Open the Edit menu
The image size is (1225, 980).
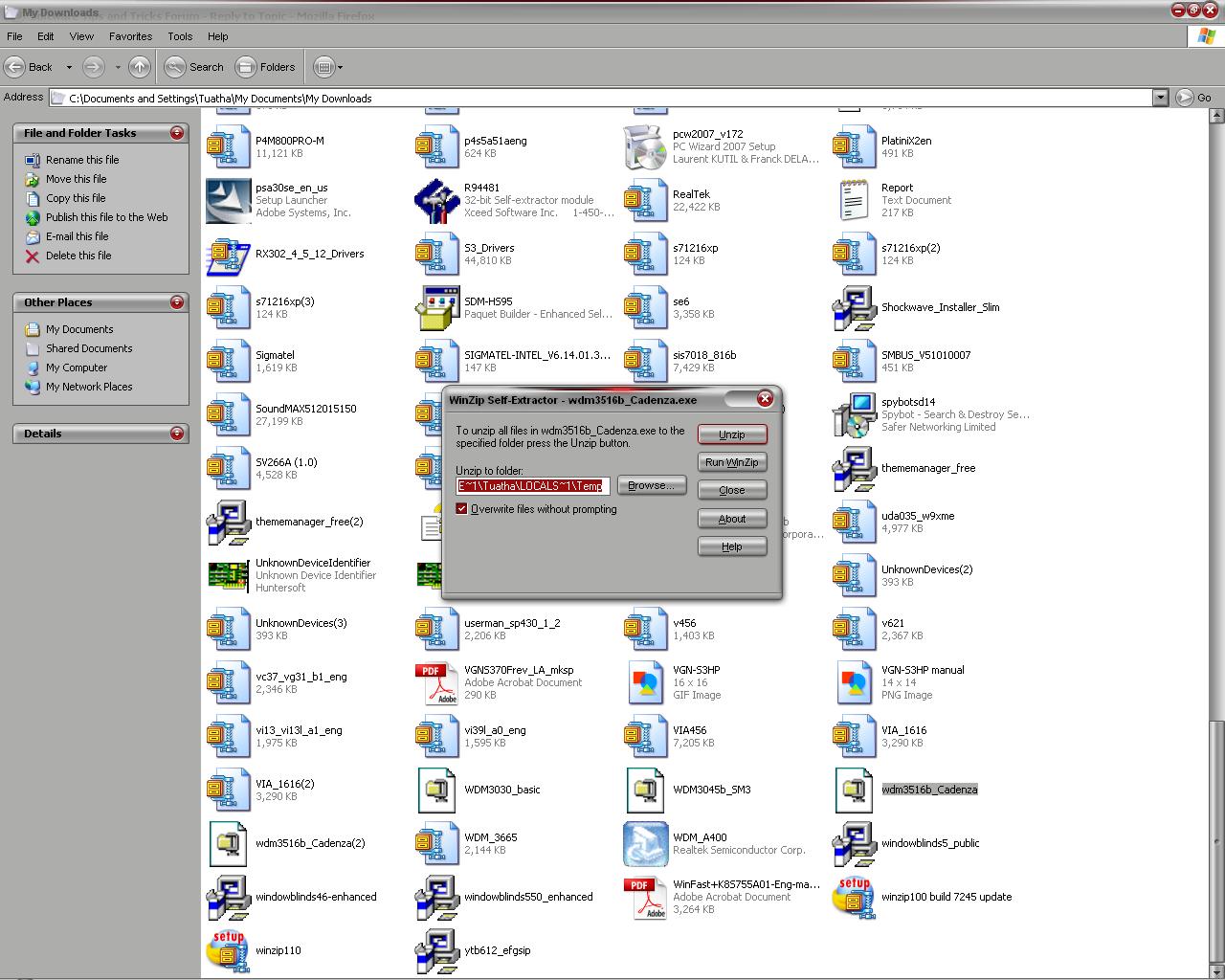click(x=45, y=36)
